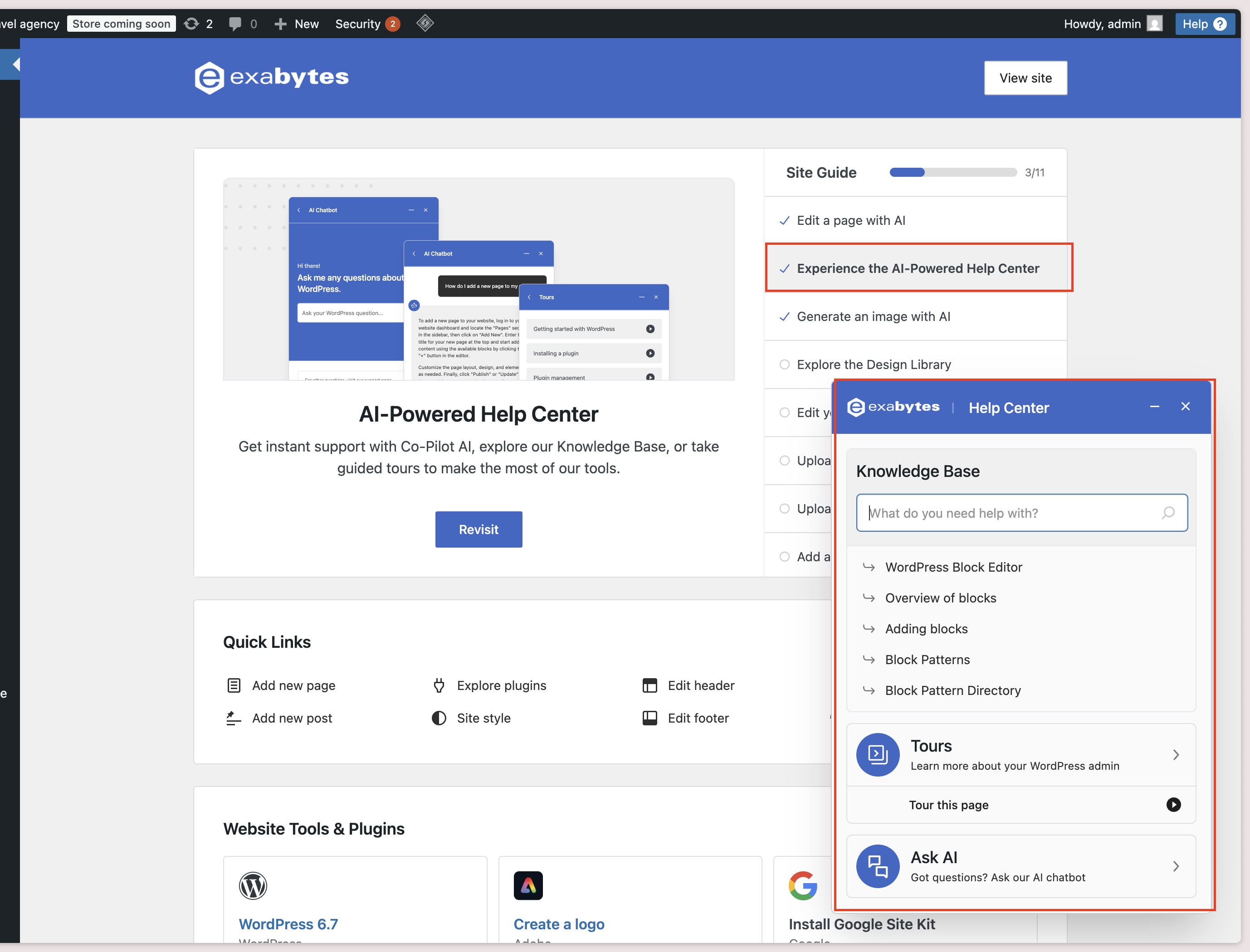This screenshot has width=1250, height=952.
Task: Click the Ask AI chat icon
Action: (x=877, y=866)
